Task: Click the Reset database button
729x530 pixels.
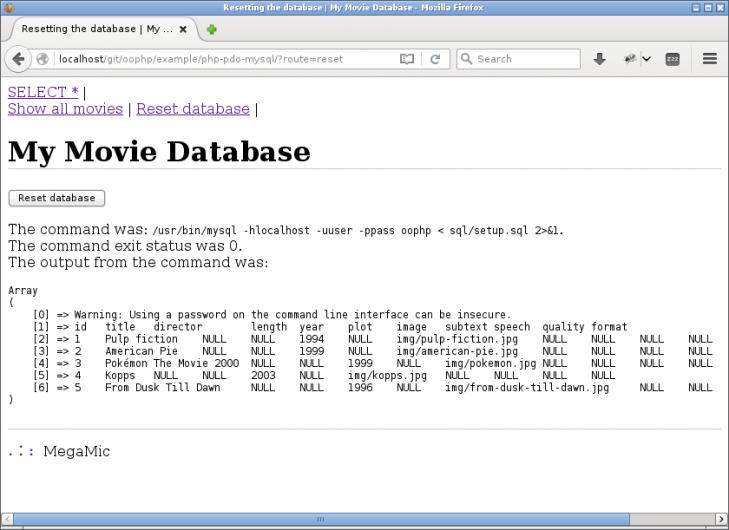Action: pyautogui.click(x=57, y=198)
